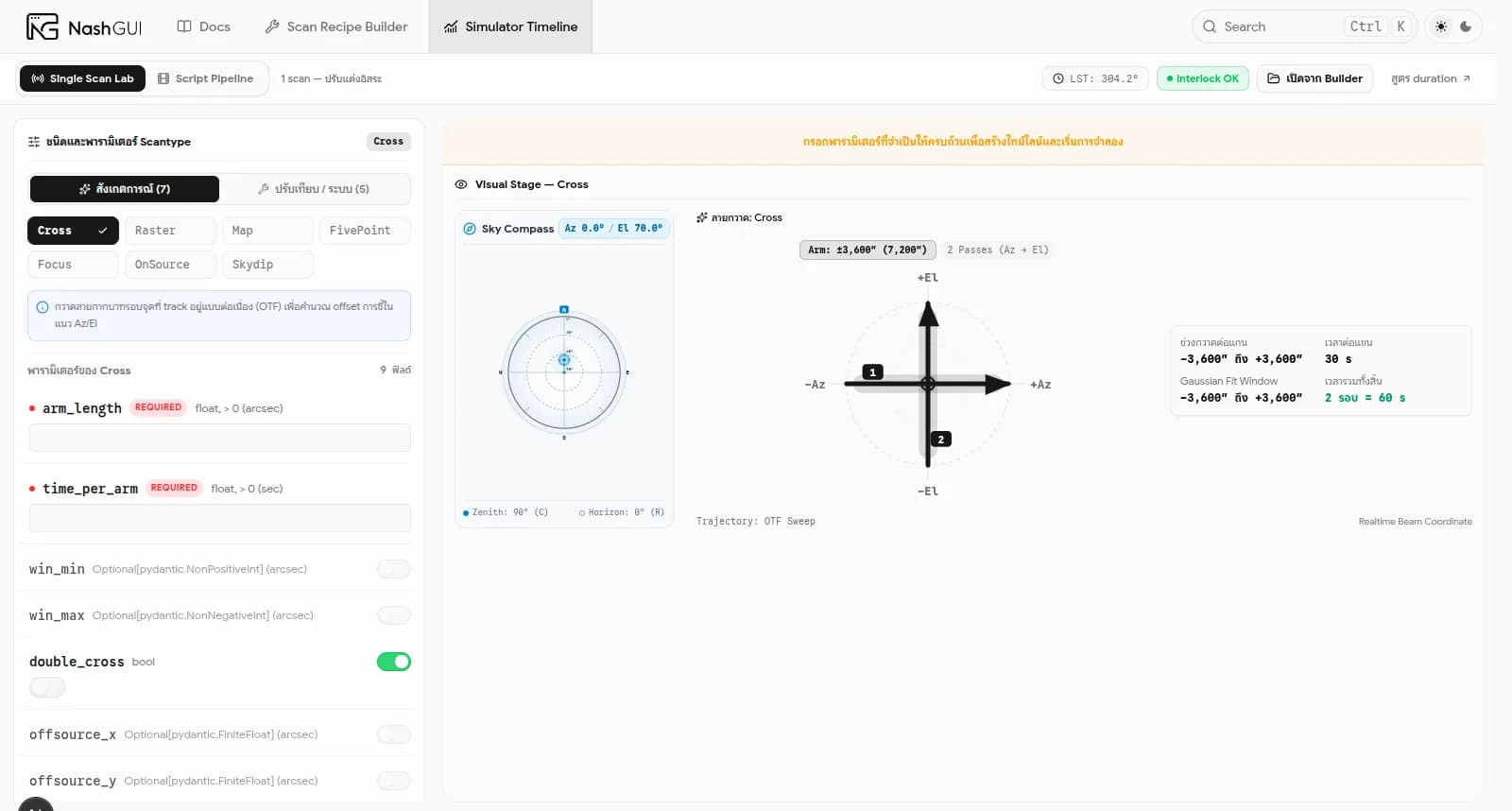
Task: Choose the Skydip scan type
Action: 267,265
